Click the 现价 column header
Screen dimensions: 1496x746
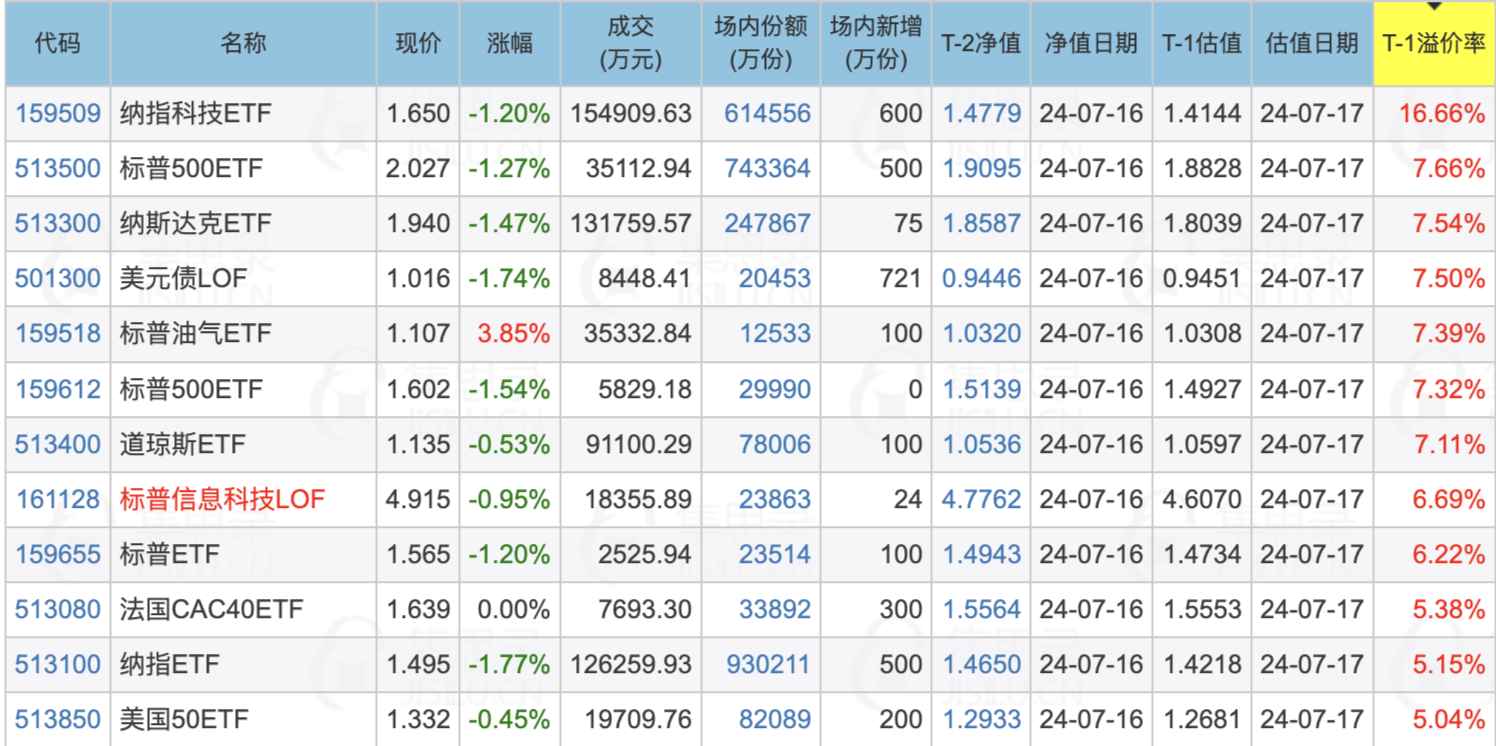[417, 43]
